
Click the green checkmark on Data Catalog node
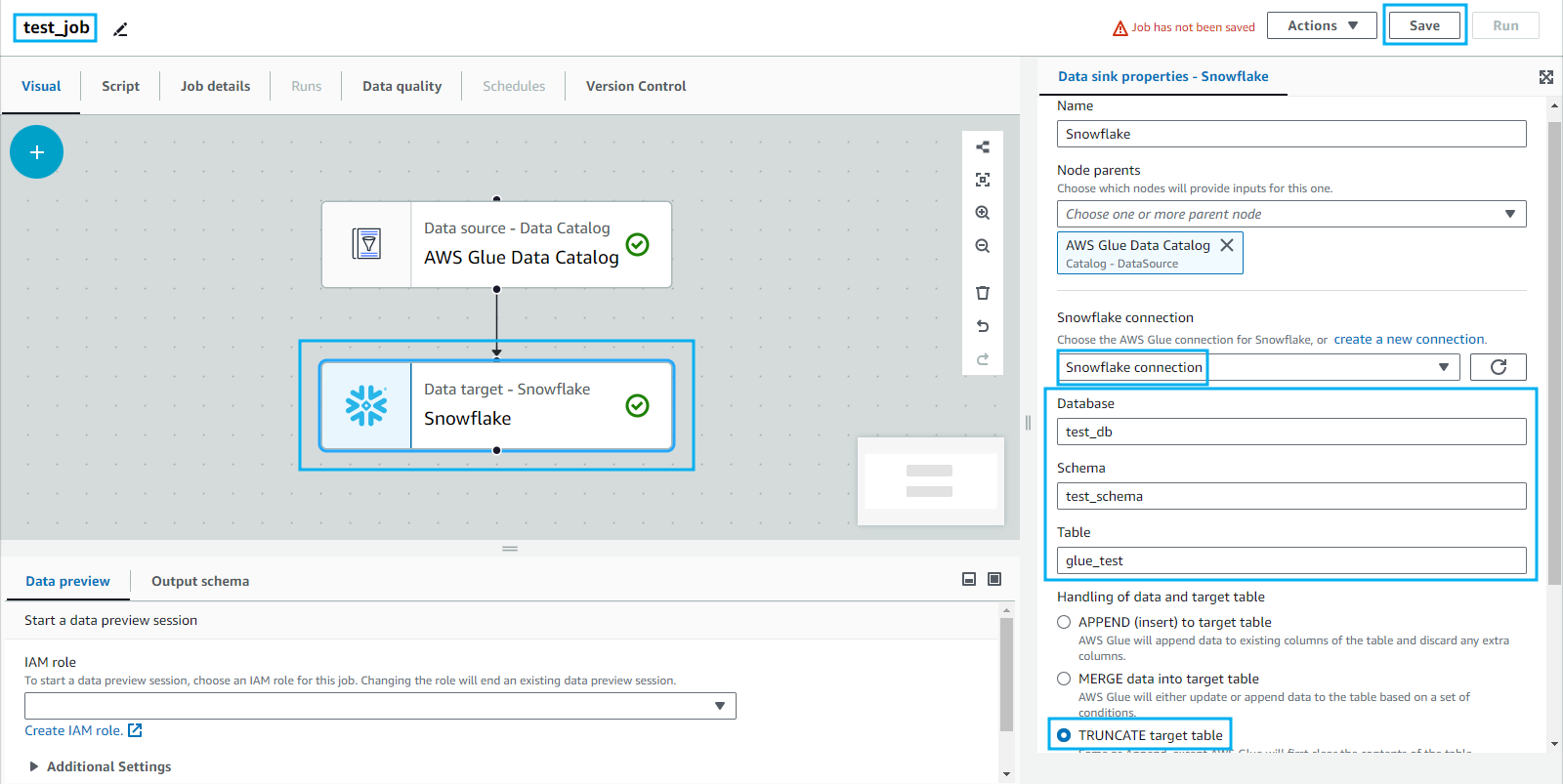(637, 244)
